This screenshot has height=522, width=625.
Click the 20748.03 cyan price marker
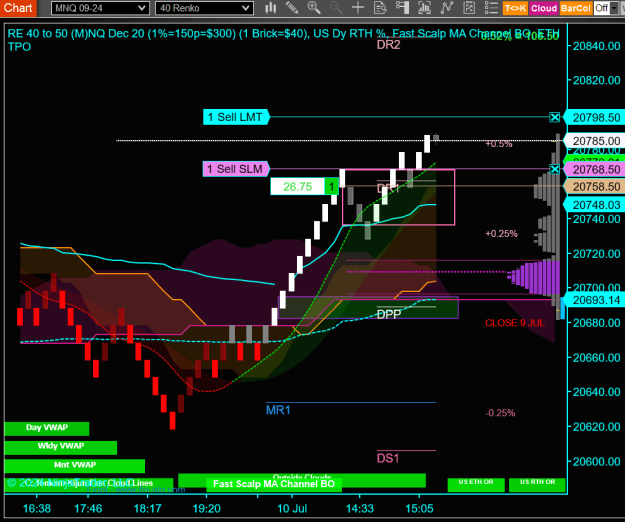tap(594, 205)
